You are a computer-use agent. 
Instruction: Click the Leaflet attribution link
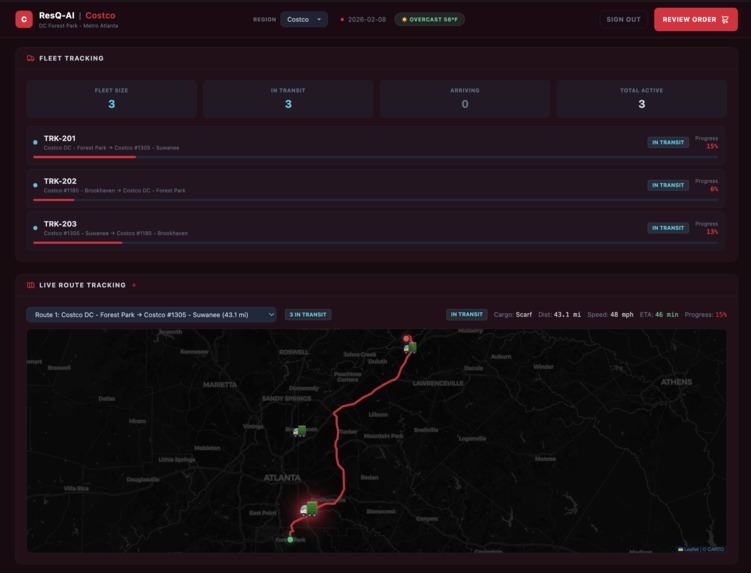(688, 549)
